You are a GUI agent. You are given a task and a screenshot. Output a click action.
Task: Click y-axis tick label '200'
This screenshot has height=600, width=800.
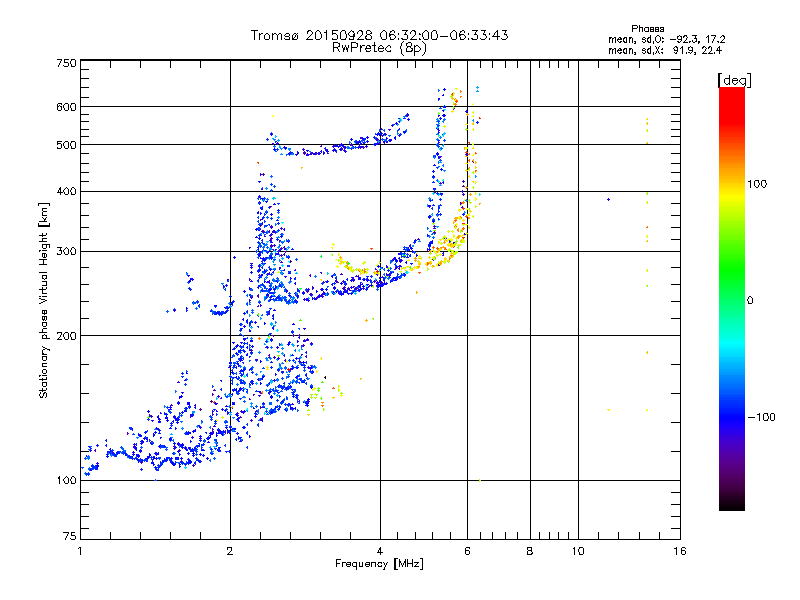pos(66,336)
